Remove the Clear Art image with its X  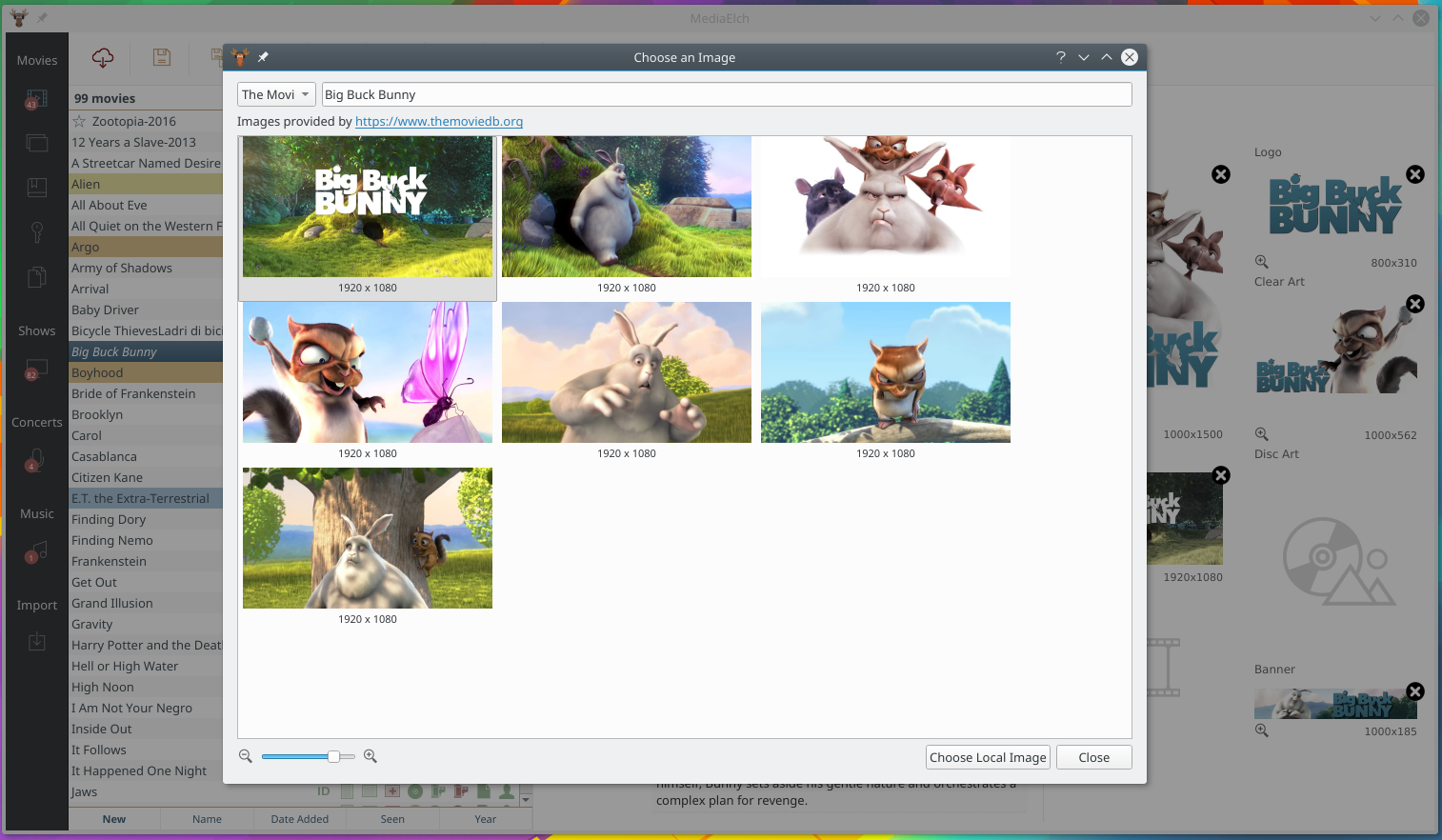pos(1415,304)
